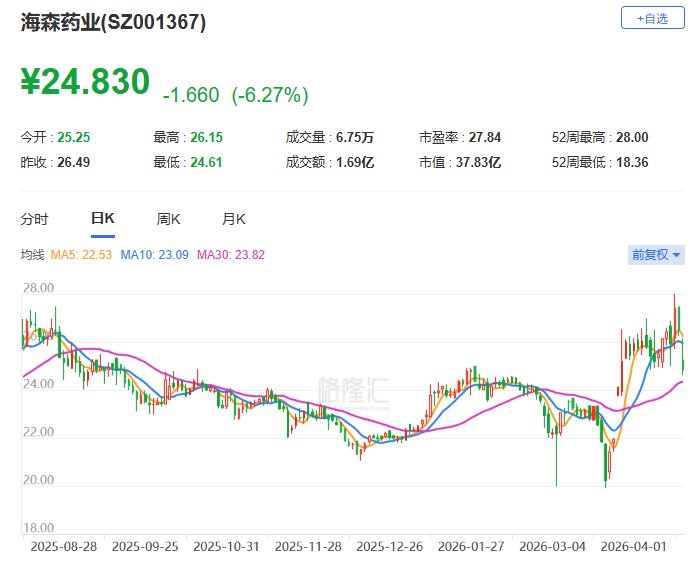The height and width of the screenshot is (561, 693).
Task: Click the MA10: 23.09 indicator label
Action: click(155, 255)
